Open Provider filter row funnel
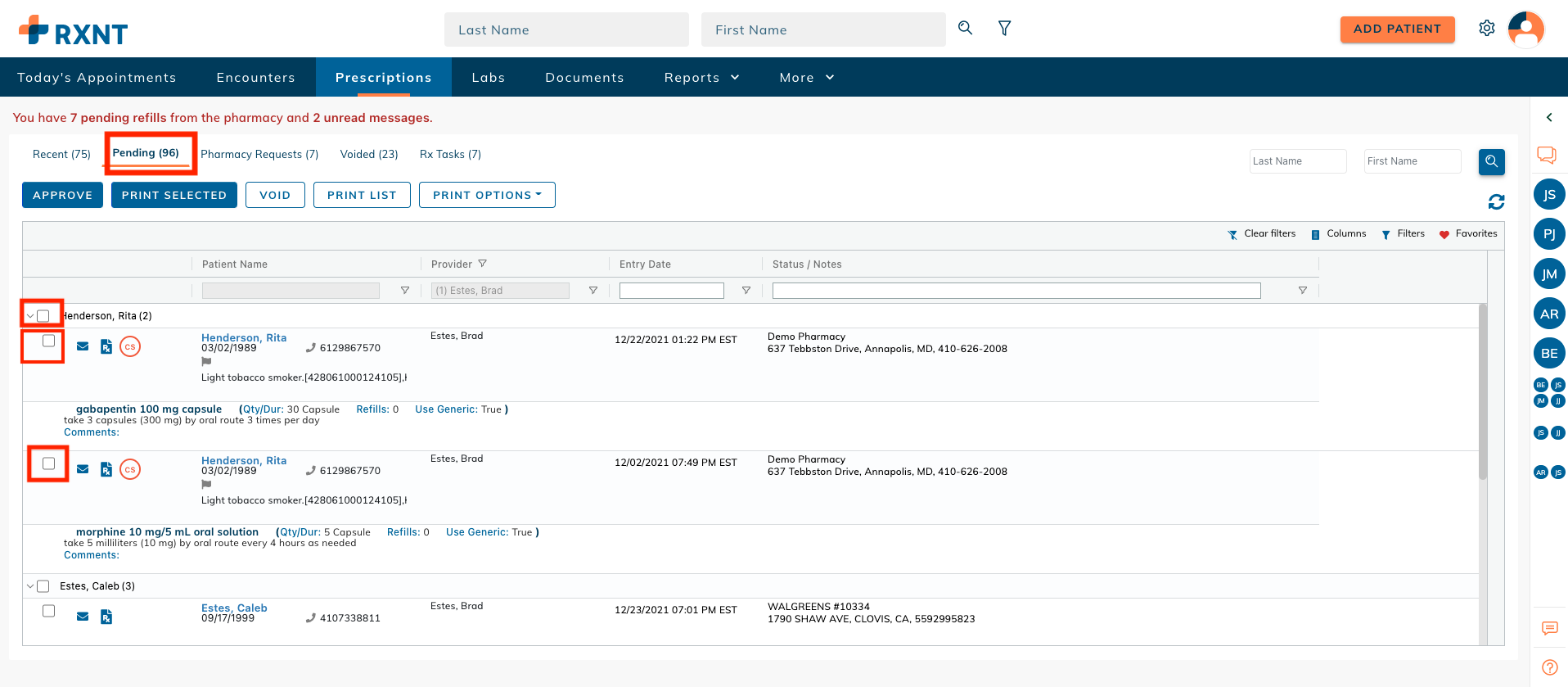The height and width of the screenshot is (687, 1568). coord(593,291)
